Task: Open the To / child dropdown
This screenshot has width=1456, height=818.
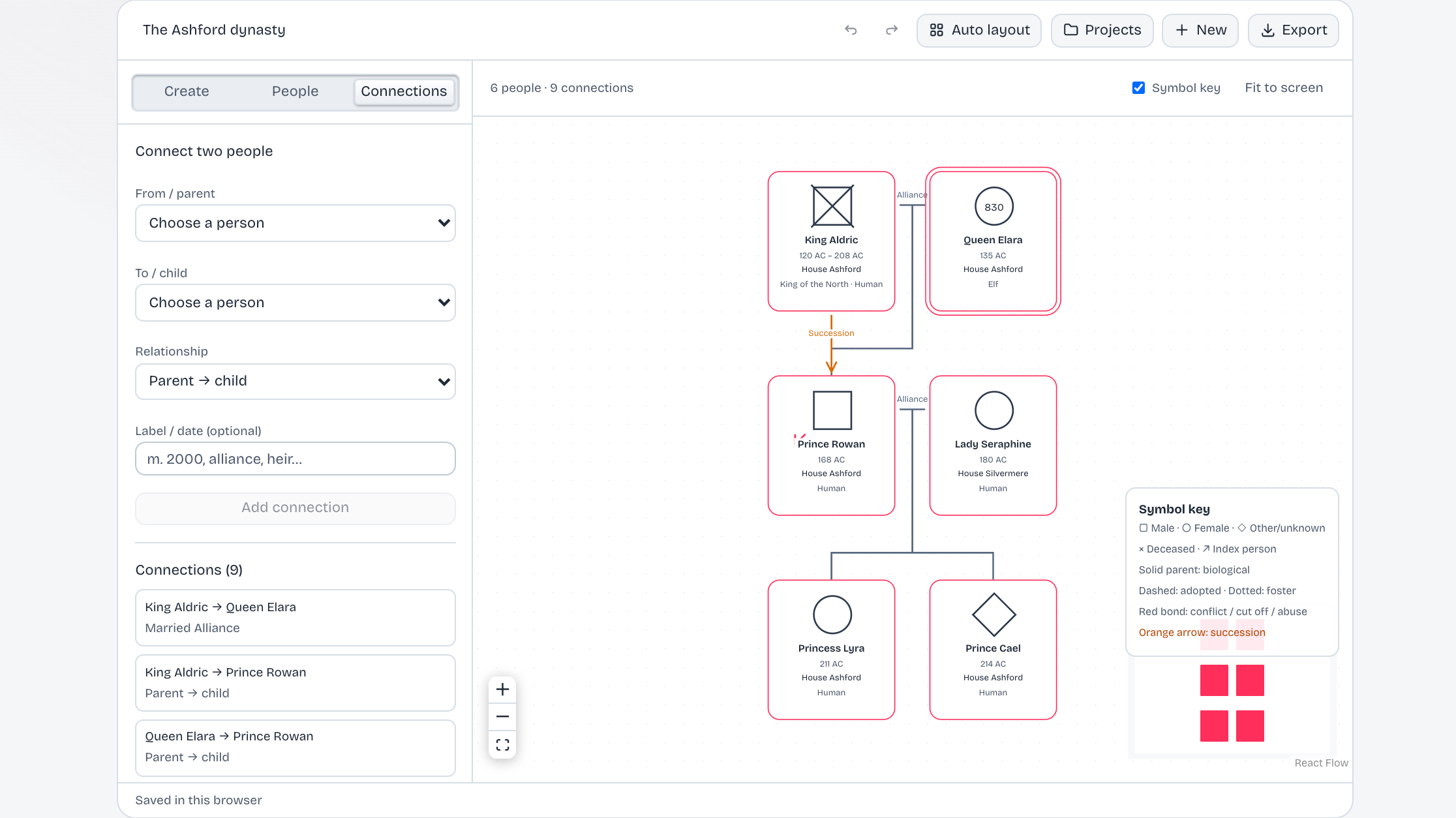Action: [x=295, y=303]
